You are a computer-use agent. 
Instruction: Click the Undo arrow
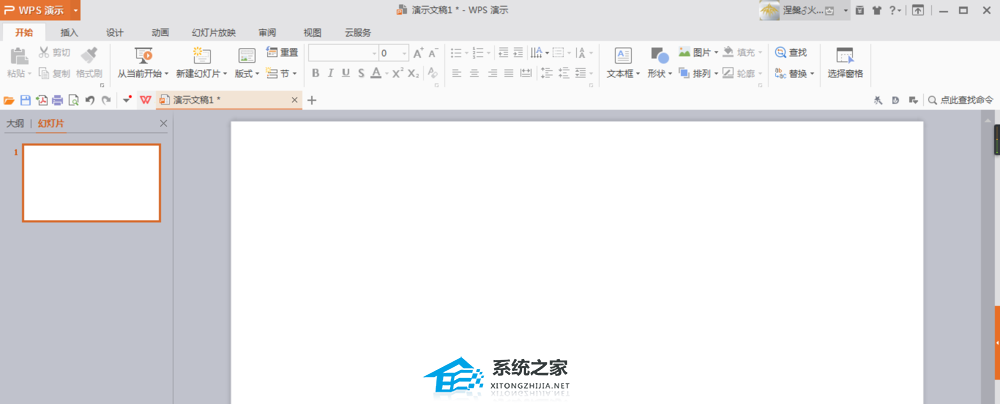pyautogui.click(x=91, y=100)
